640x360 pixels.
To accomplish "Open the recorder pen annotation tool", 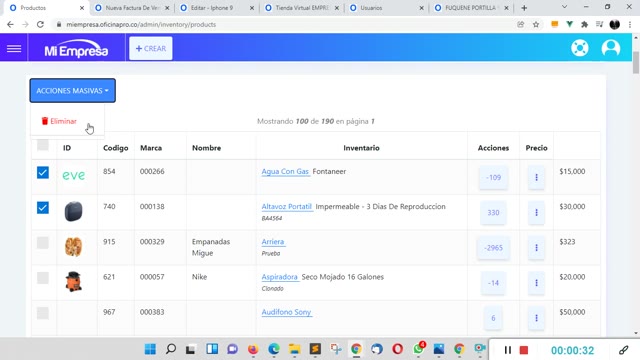I will coord(623,350).
